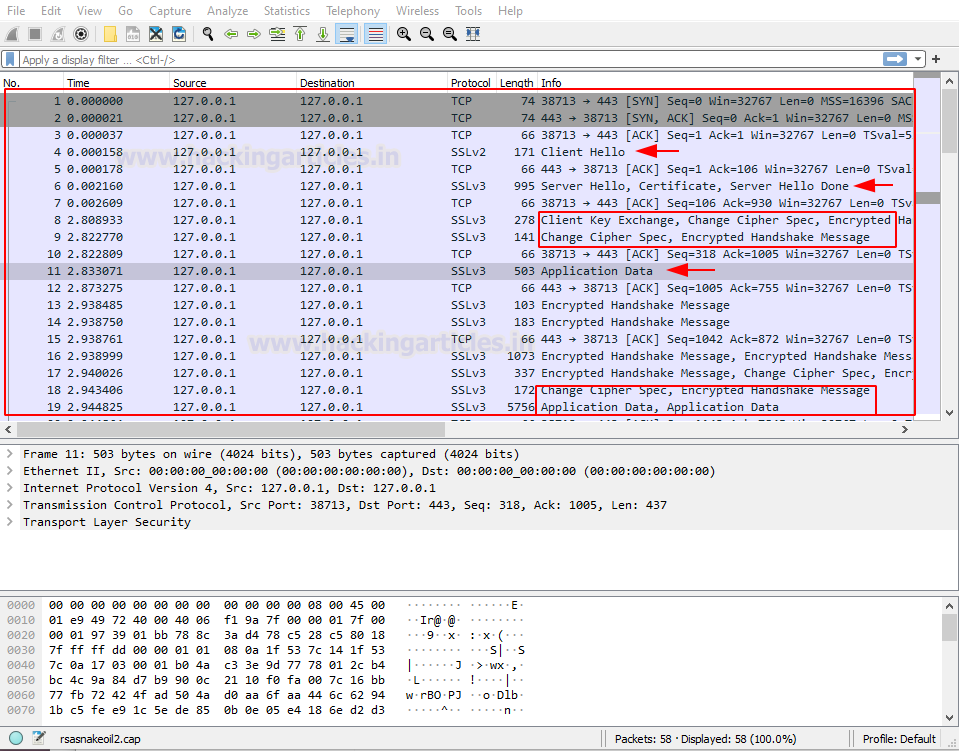Open the Telephony menu
The image size is (959, 751).
353,11
